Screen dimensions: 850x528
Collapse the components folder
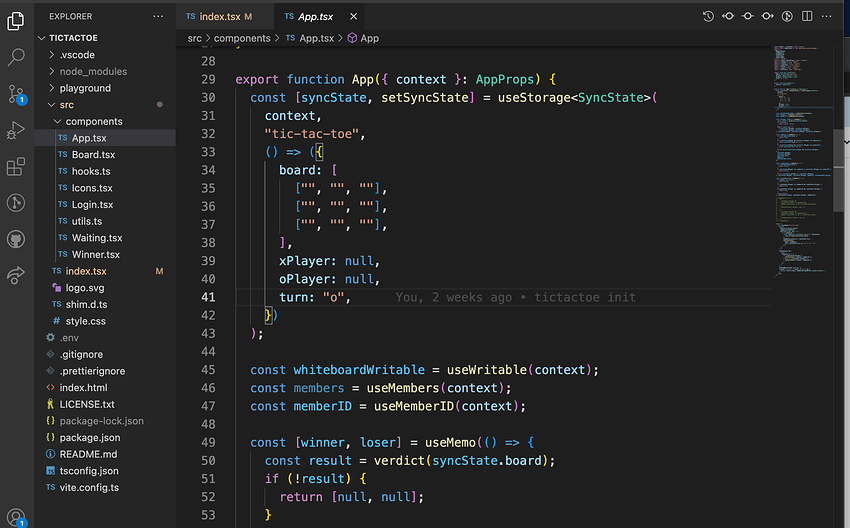(105, 121)
